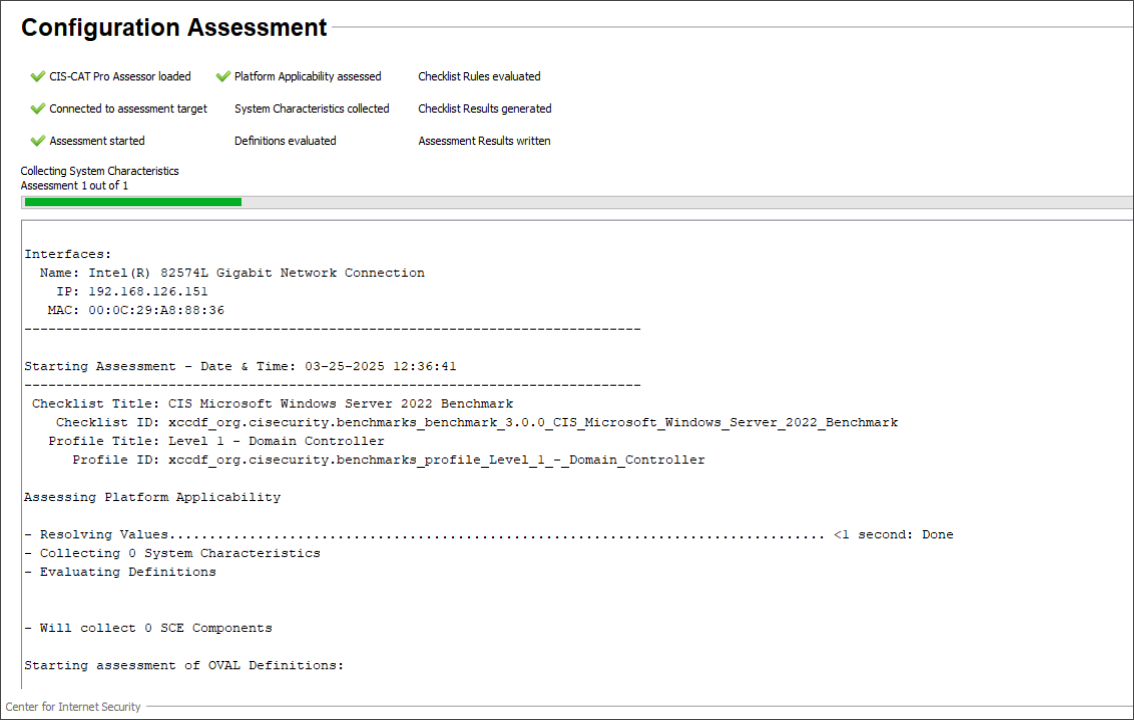Image resolution: width=1134 pixels, height=720 pixels.
Task: Click the Assessment 1 out of 1 text
Action: pyautogui.click(x=74, y=185)
